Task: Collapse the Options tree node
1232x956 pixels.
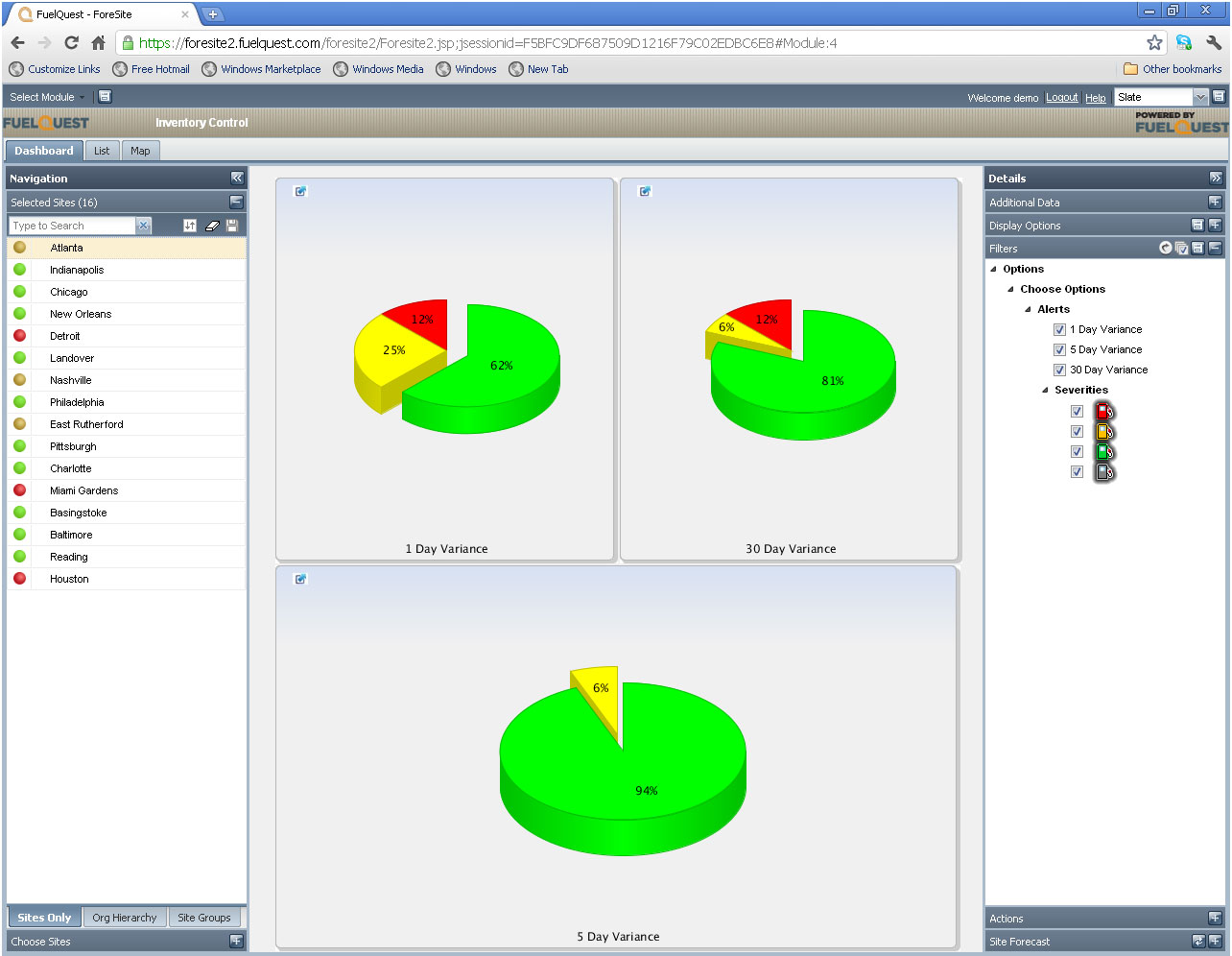Action: 993,270
